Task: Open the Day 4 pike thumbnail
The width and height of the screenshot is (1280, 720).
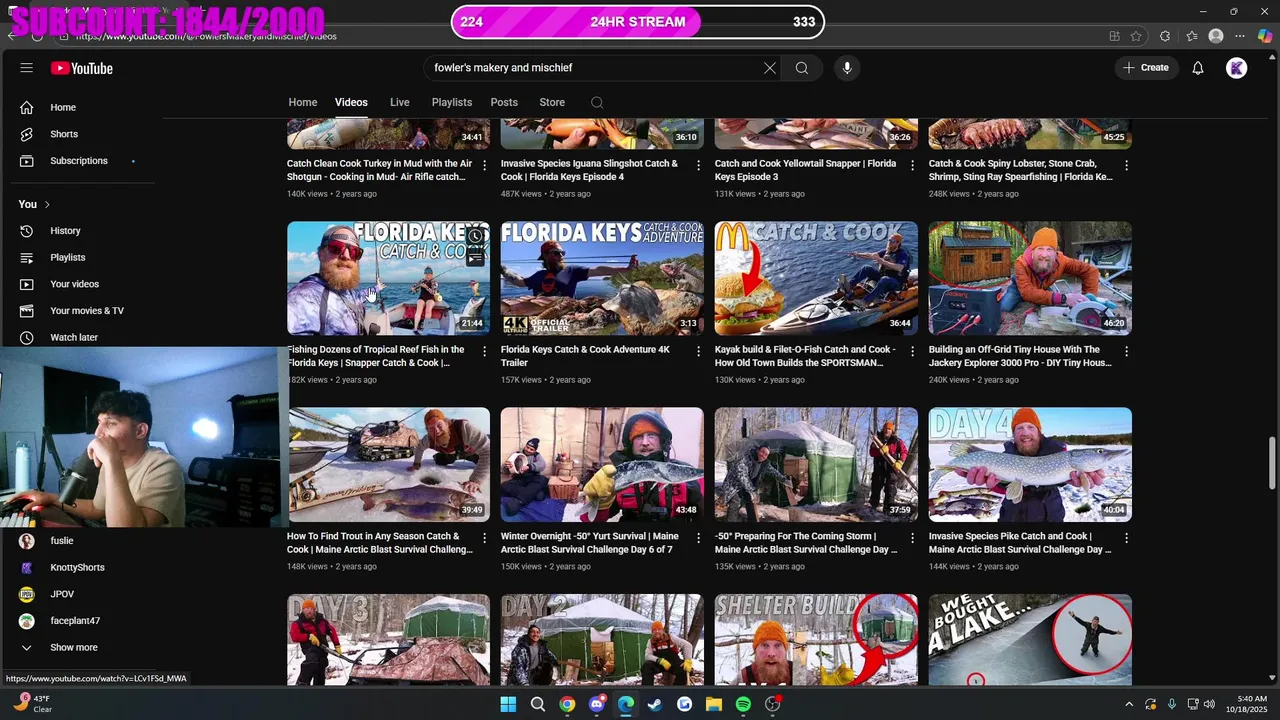Action: 1030,464
